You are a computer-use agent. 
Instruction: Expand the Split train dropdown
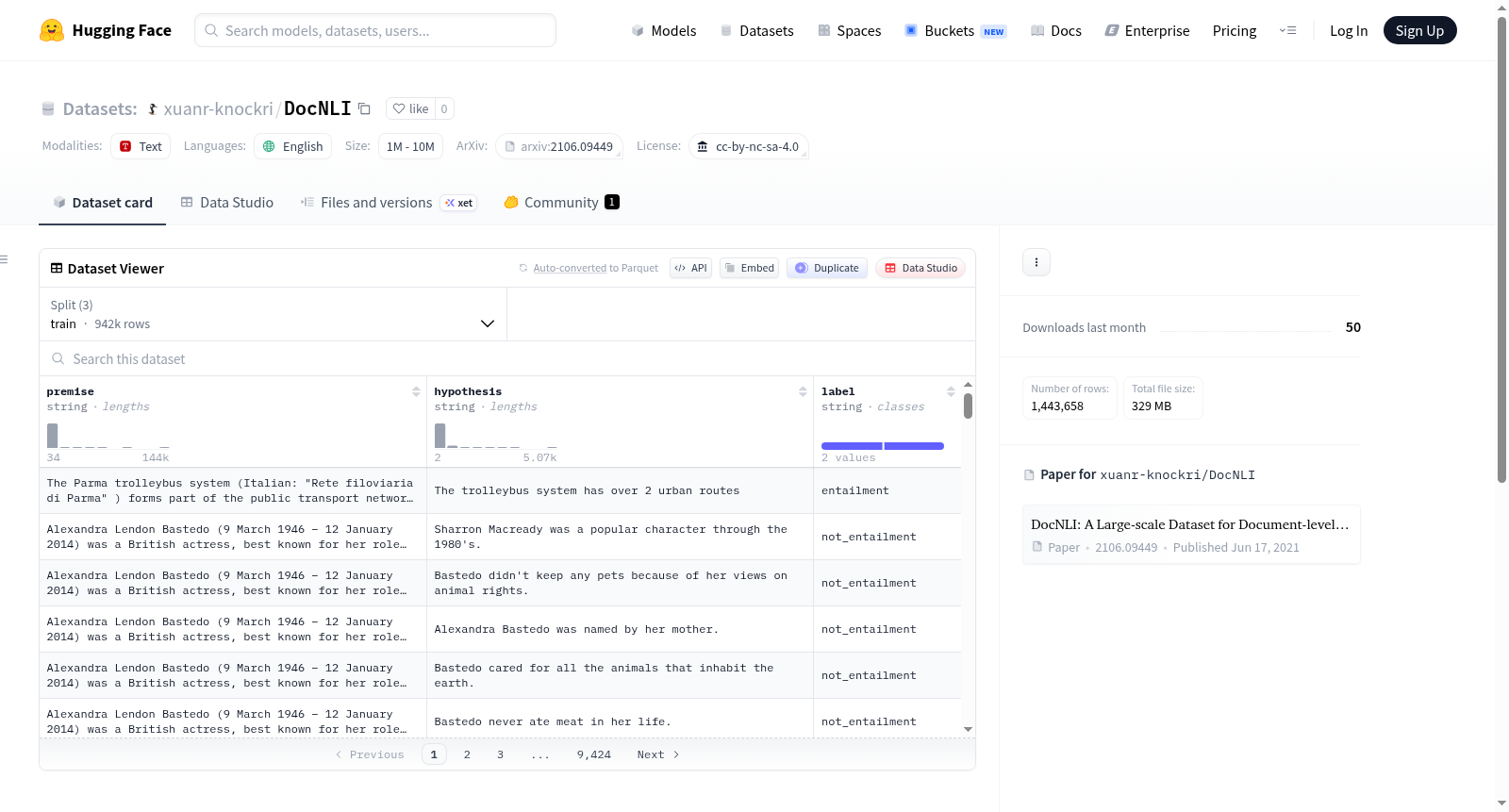273,314
